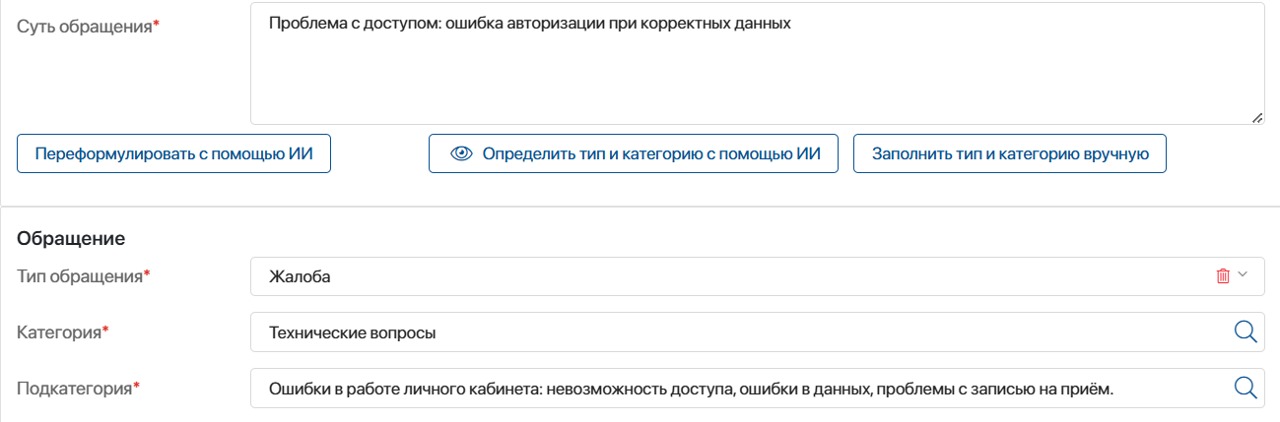Click the eye icon on AI detect button
1280x422 pixels.
461,154
